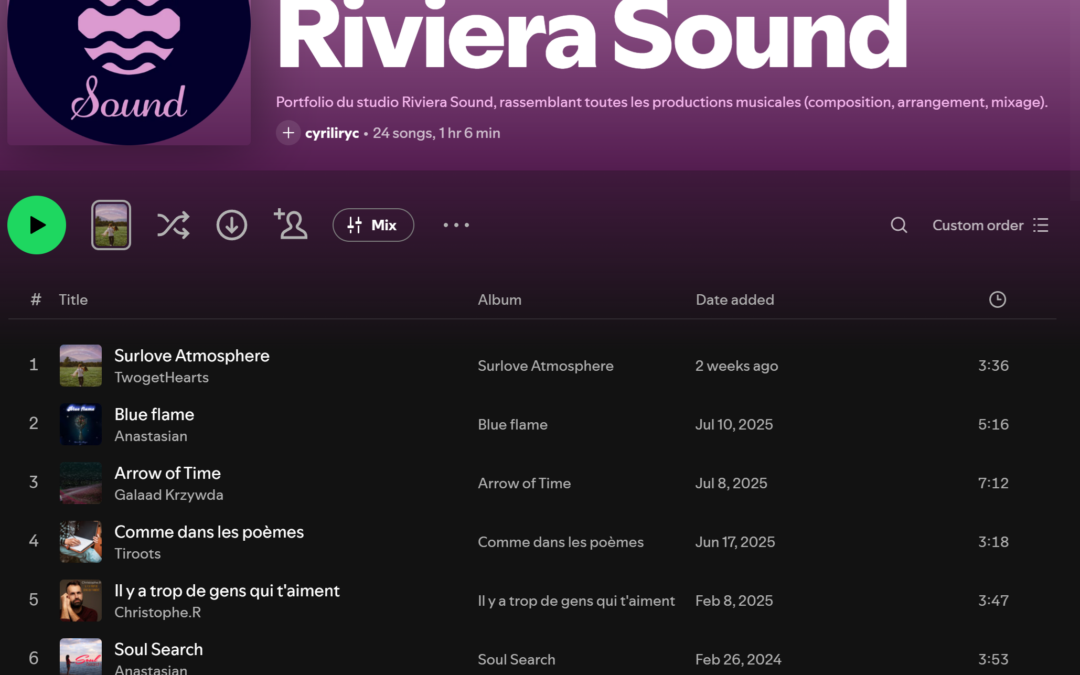Open the Blue flame album link
1080x675 pixels.
pyautogui.click(x=512, y=424)
